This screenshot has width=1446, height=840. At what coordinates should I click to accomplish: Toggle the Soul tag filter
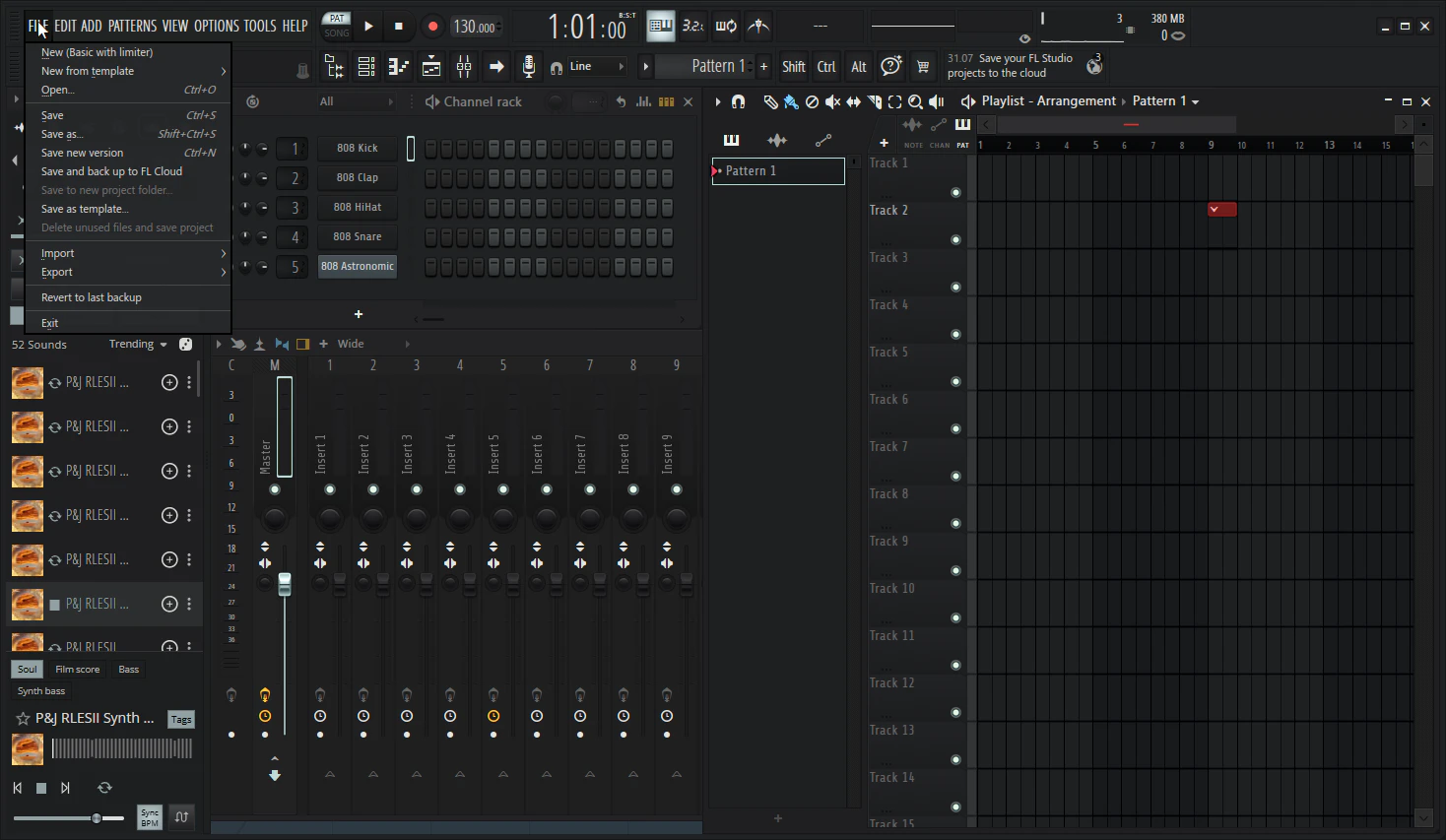coord(27,670)
